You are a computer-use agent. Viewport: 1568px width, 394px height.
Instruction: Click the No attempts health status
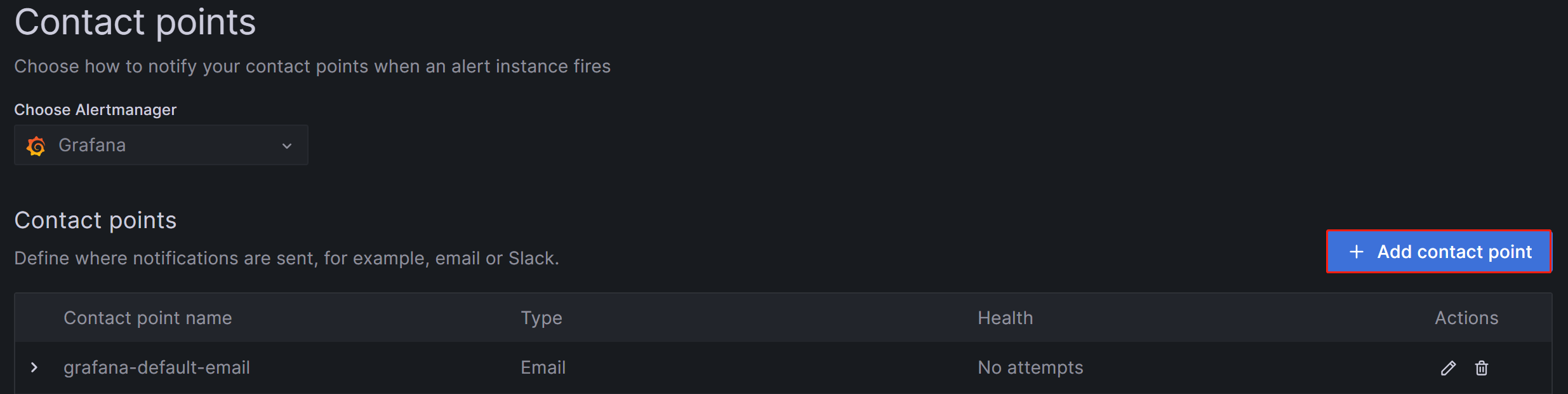(1030, 367)
